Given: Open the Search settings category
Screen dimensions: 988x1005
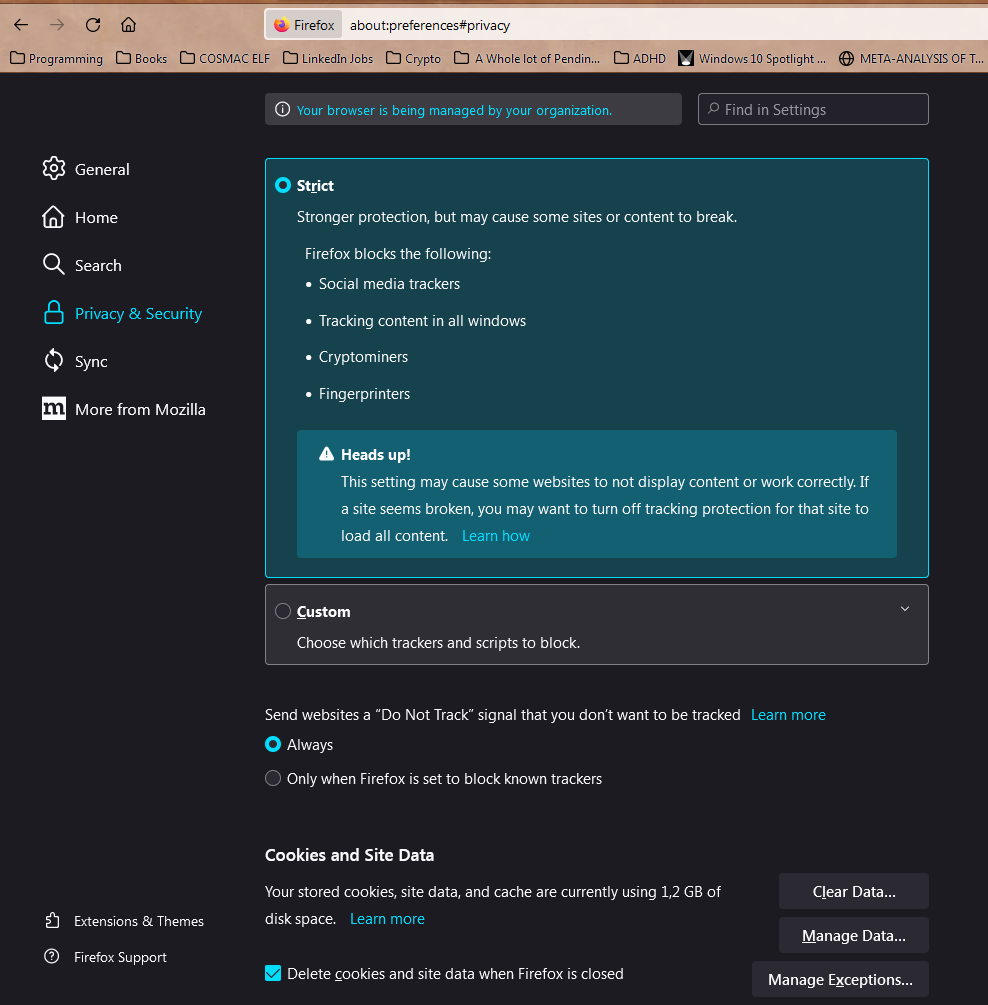Looking at the screenshot, I should 82,265.
